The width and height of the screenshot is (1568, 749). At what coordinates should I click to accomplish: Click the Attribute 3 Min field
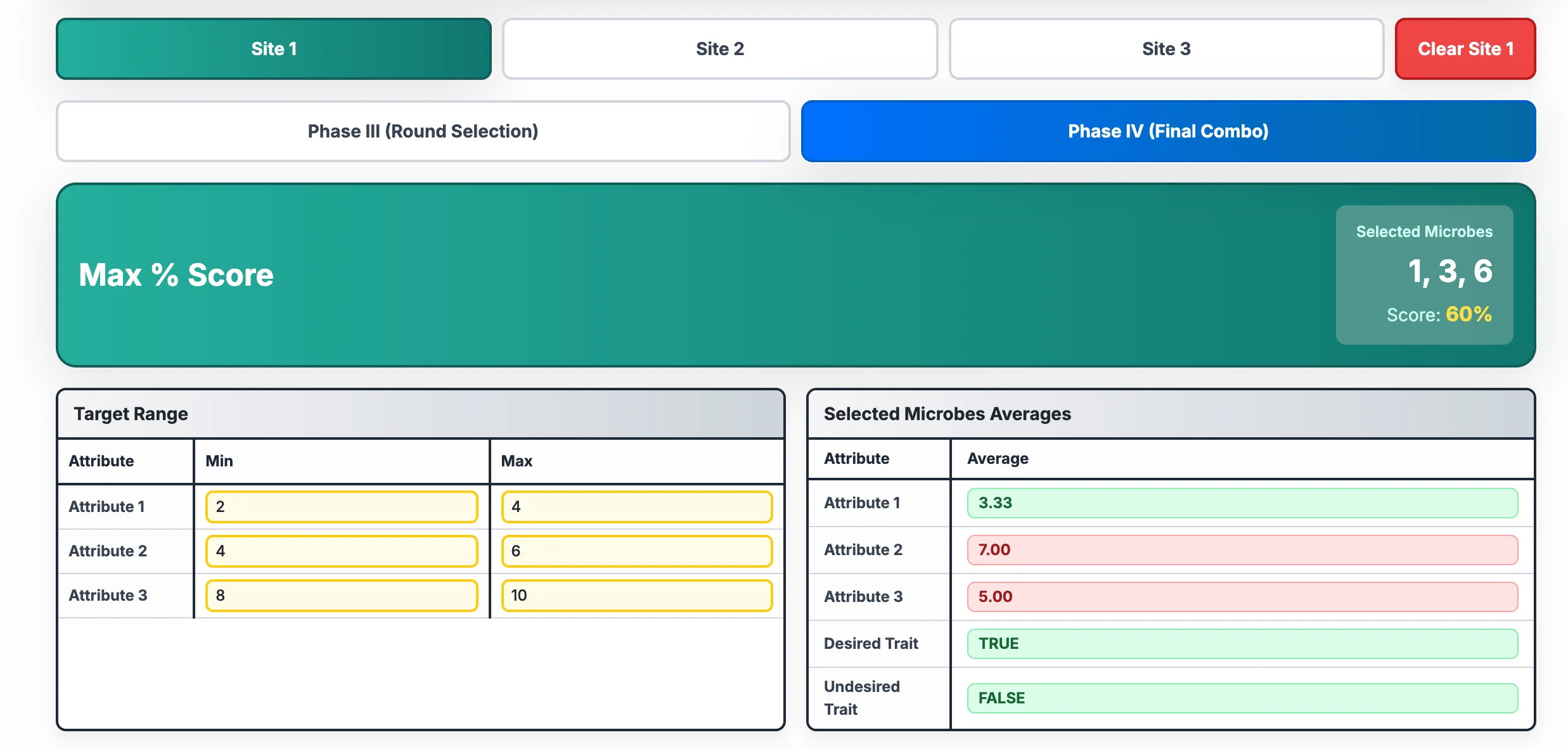coord(341,595)
